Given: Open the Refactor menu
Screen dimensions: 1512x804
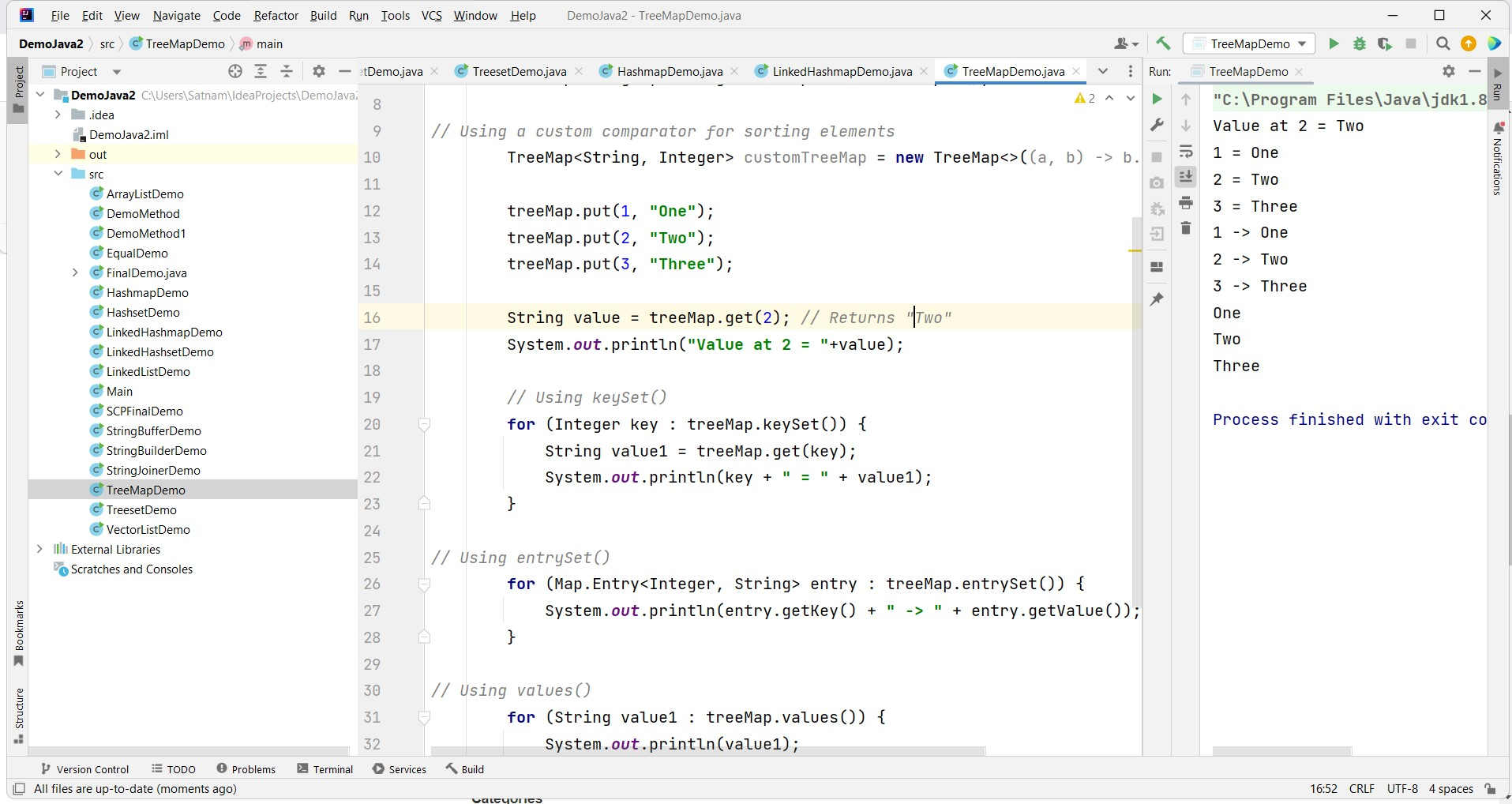Looking at the screenshot, I should (276, 16).
